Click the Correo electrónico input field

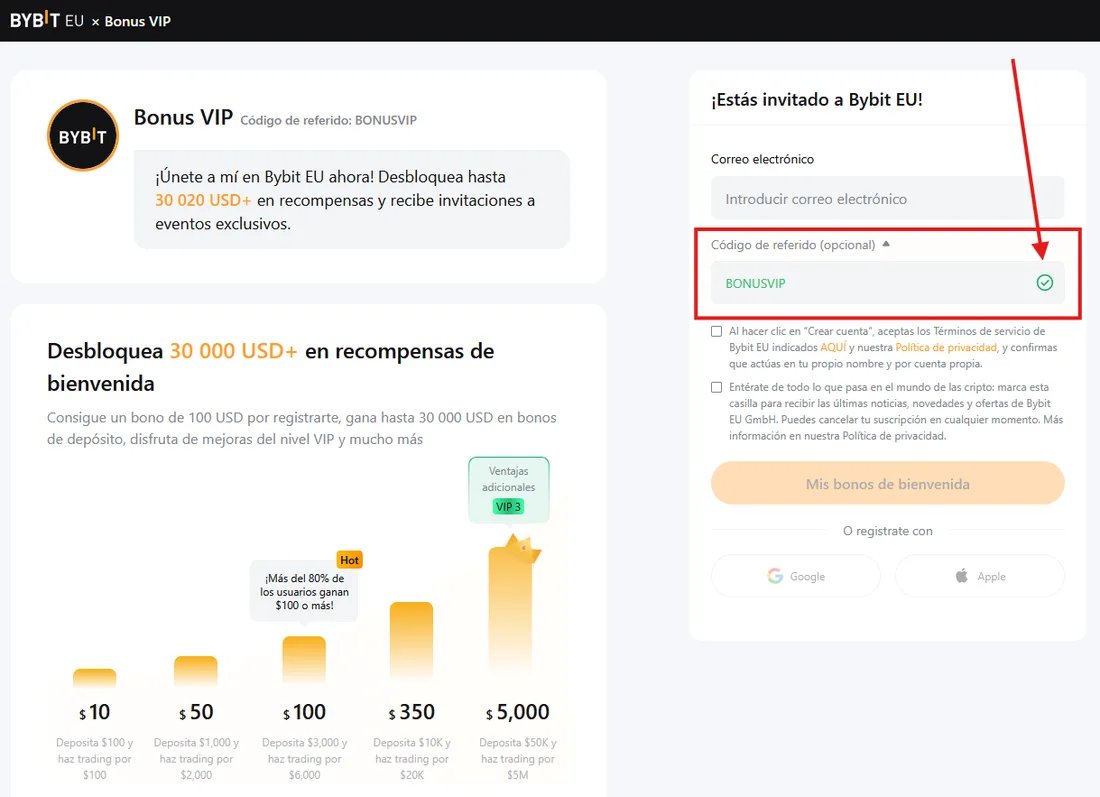(887, 199)
